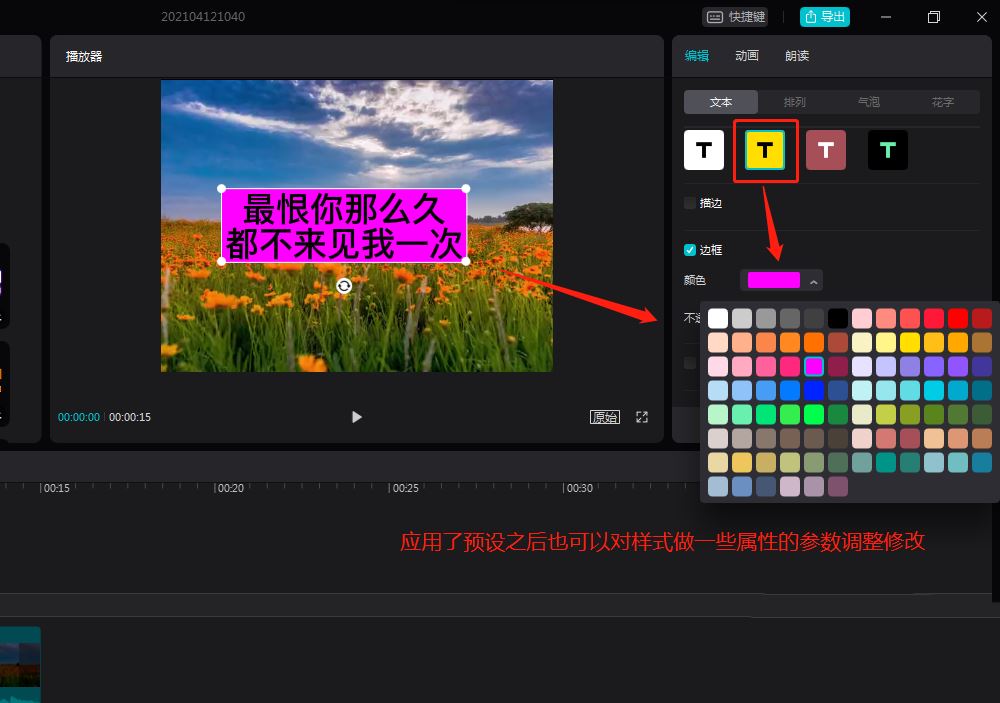Click the magenta current color preview

coord(774,280)
